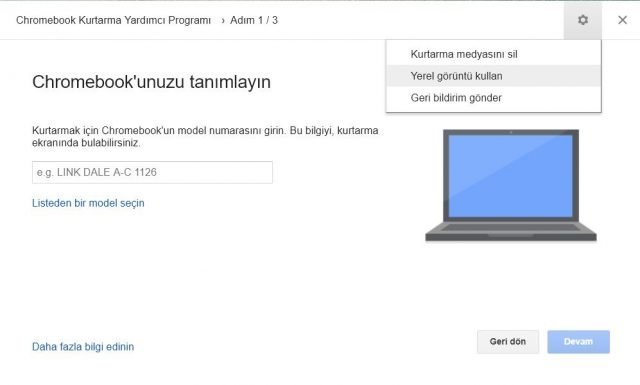Open 'Listeden bir model seçin' link
Screen dimensions: 640x385
88,203
